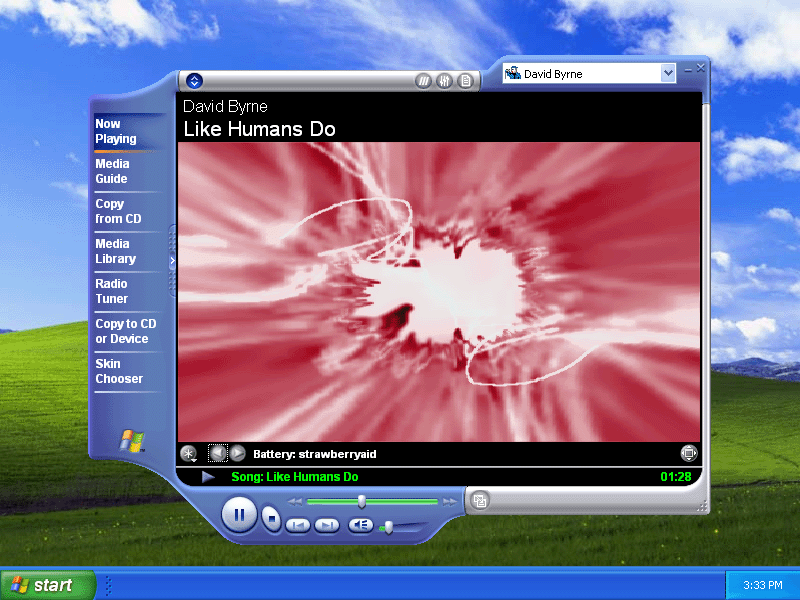Show the equalizer and settings pane
The width and height of the screenshot is (800, 600).
pos(444,81)
